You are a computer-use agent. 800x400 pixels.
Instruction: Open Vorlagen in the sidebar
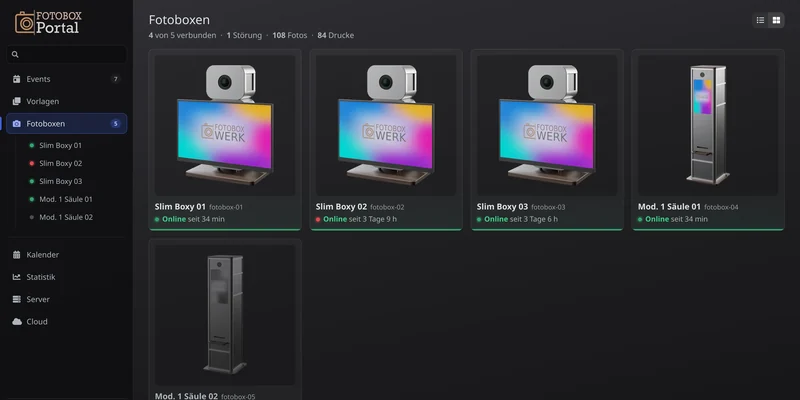coord(66,102)
